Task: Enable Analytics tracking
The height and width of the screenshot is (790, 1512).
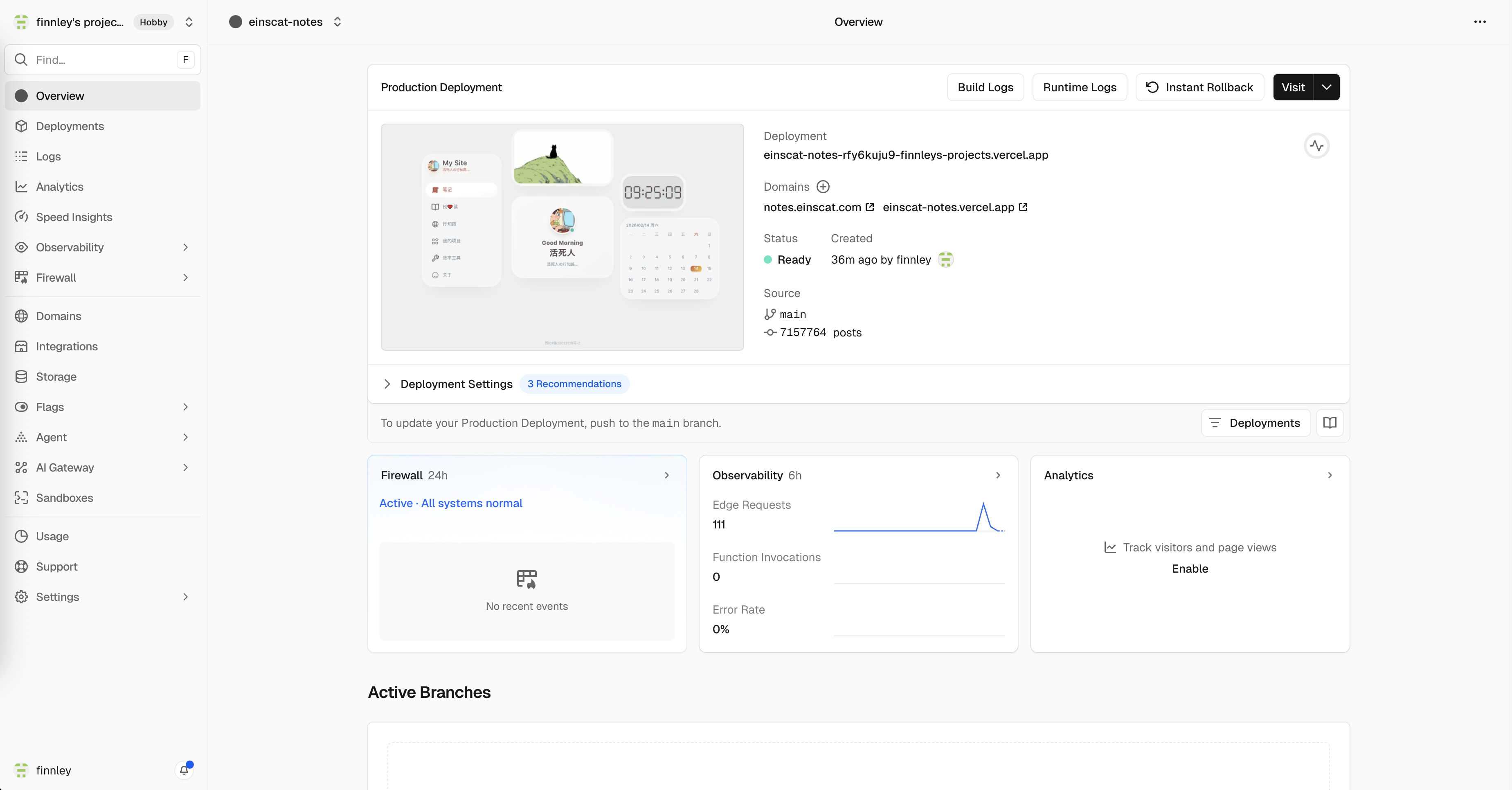Action: 1190,569
